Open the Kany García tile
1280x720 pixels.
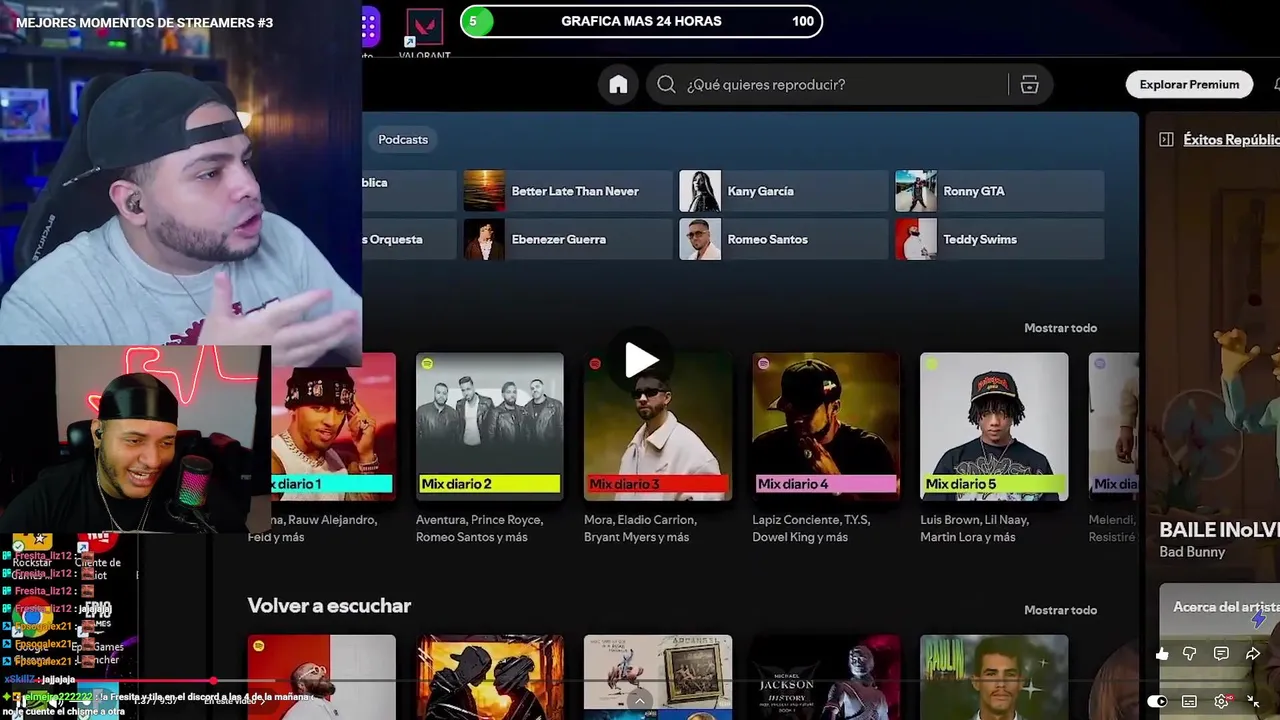(784, 191)
